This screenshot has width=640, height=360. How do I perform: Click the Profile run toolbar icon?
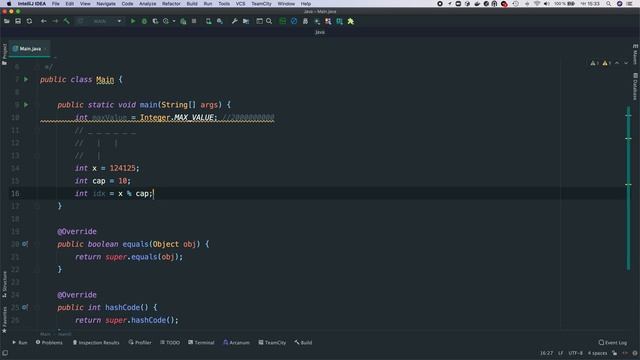click(166, 21)
